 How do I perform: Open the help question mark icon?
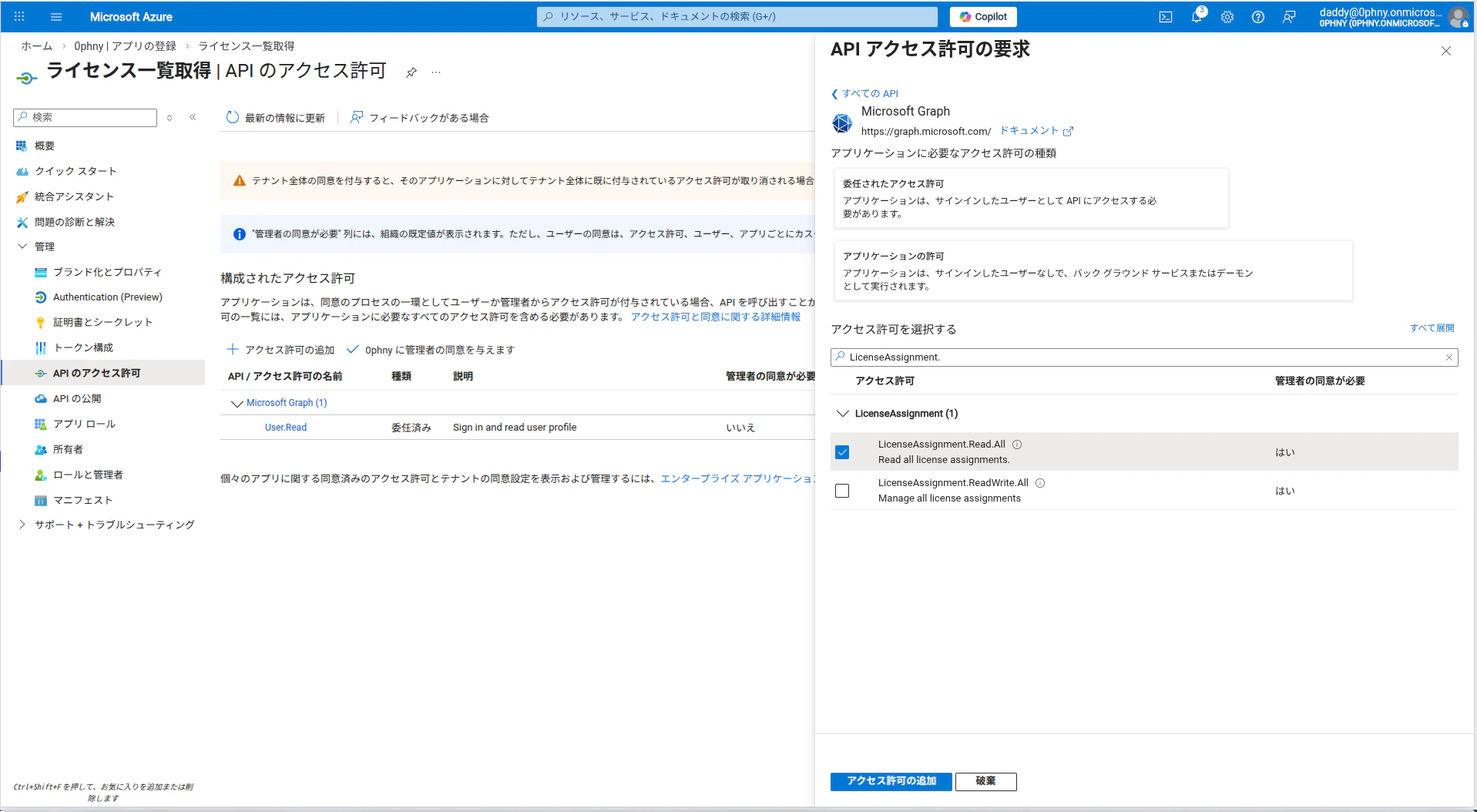point(1258,17)
